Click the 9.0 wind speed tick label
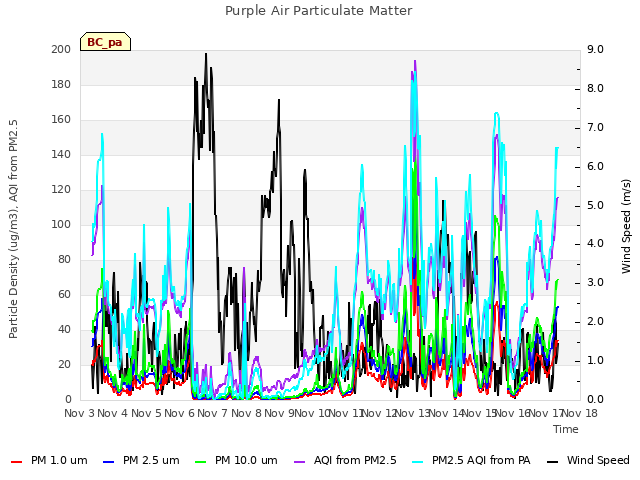The image size is (640, 480). (x=595, y=49)
